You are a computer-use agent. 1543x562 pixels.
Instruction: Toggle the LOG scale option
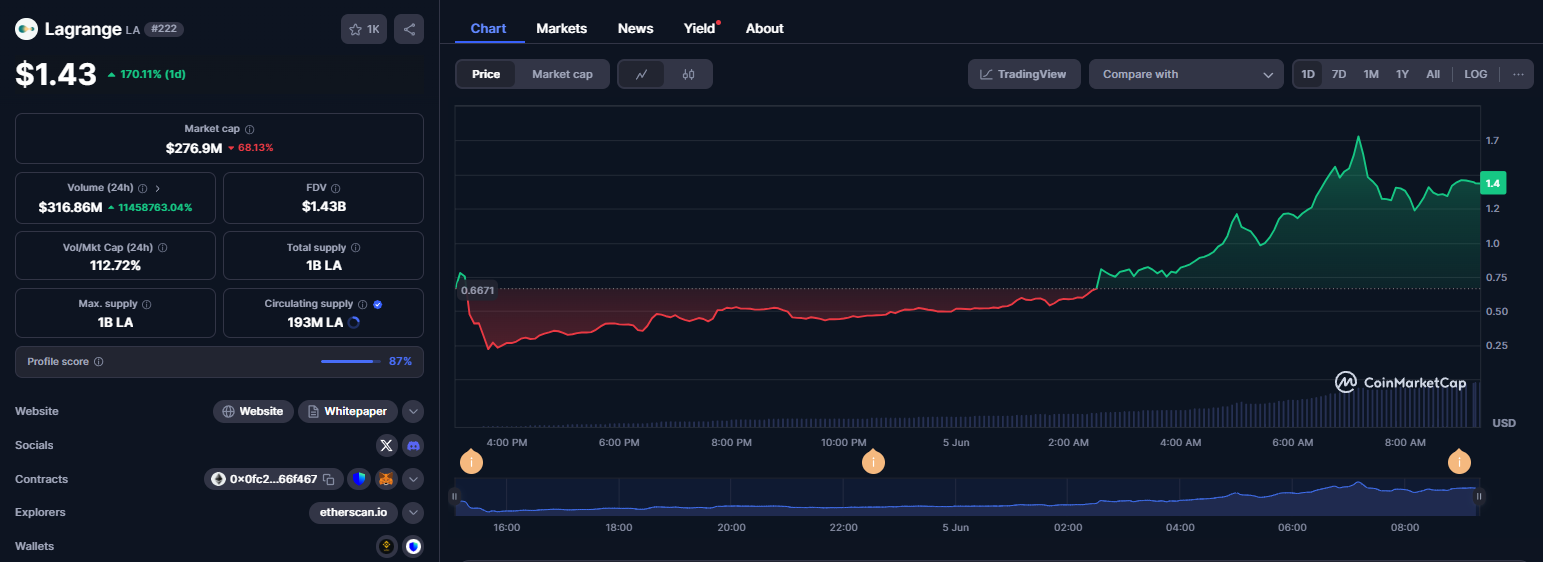click(1475, 74)
